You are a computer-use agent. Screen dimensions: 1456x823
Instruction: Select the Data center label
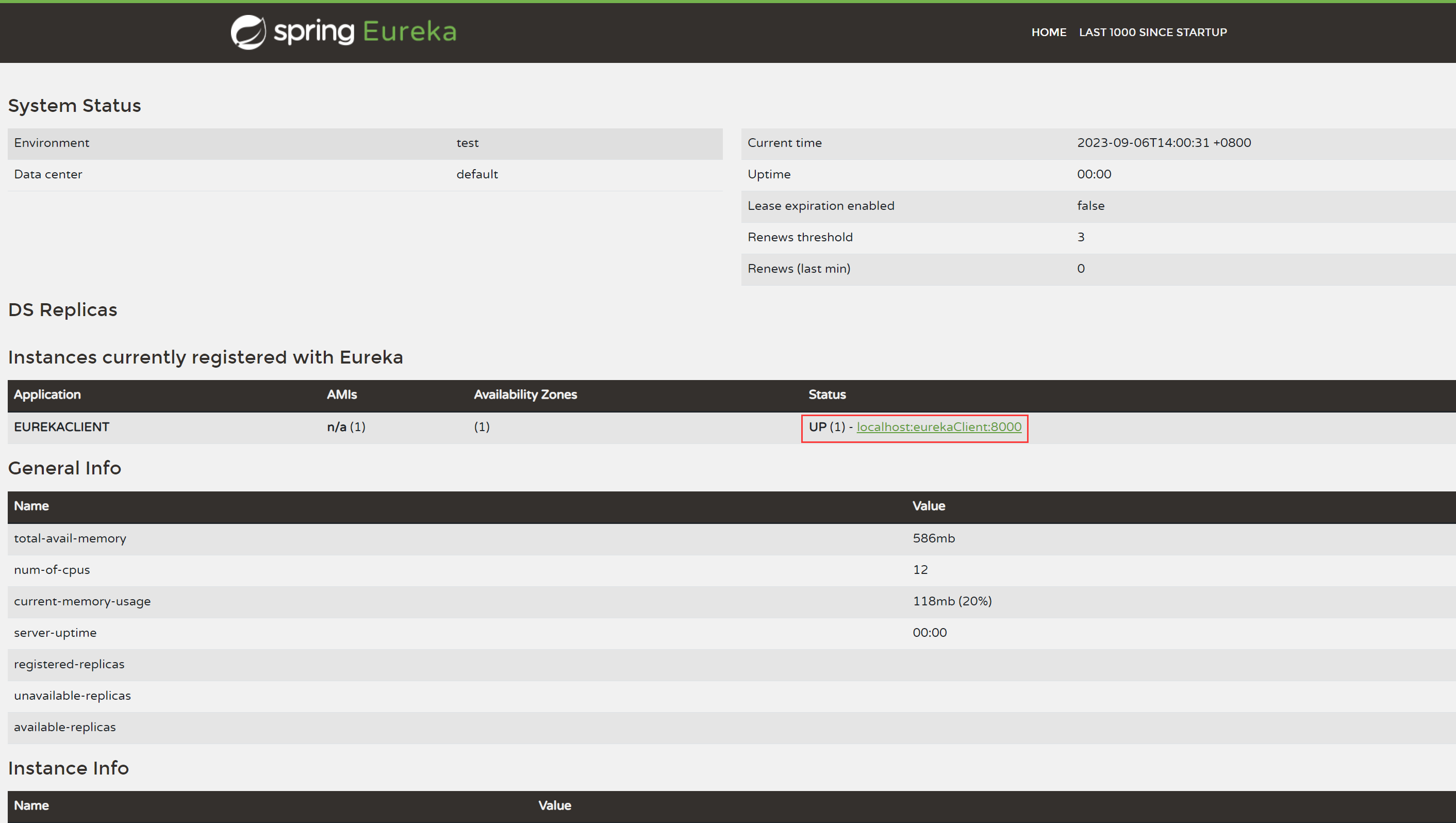[x=48, y=174]
